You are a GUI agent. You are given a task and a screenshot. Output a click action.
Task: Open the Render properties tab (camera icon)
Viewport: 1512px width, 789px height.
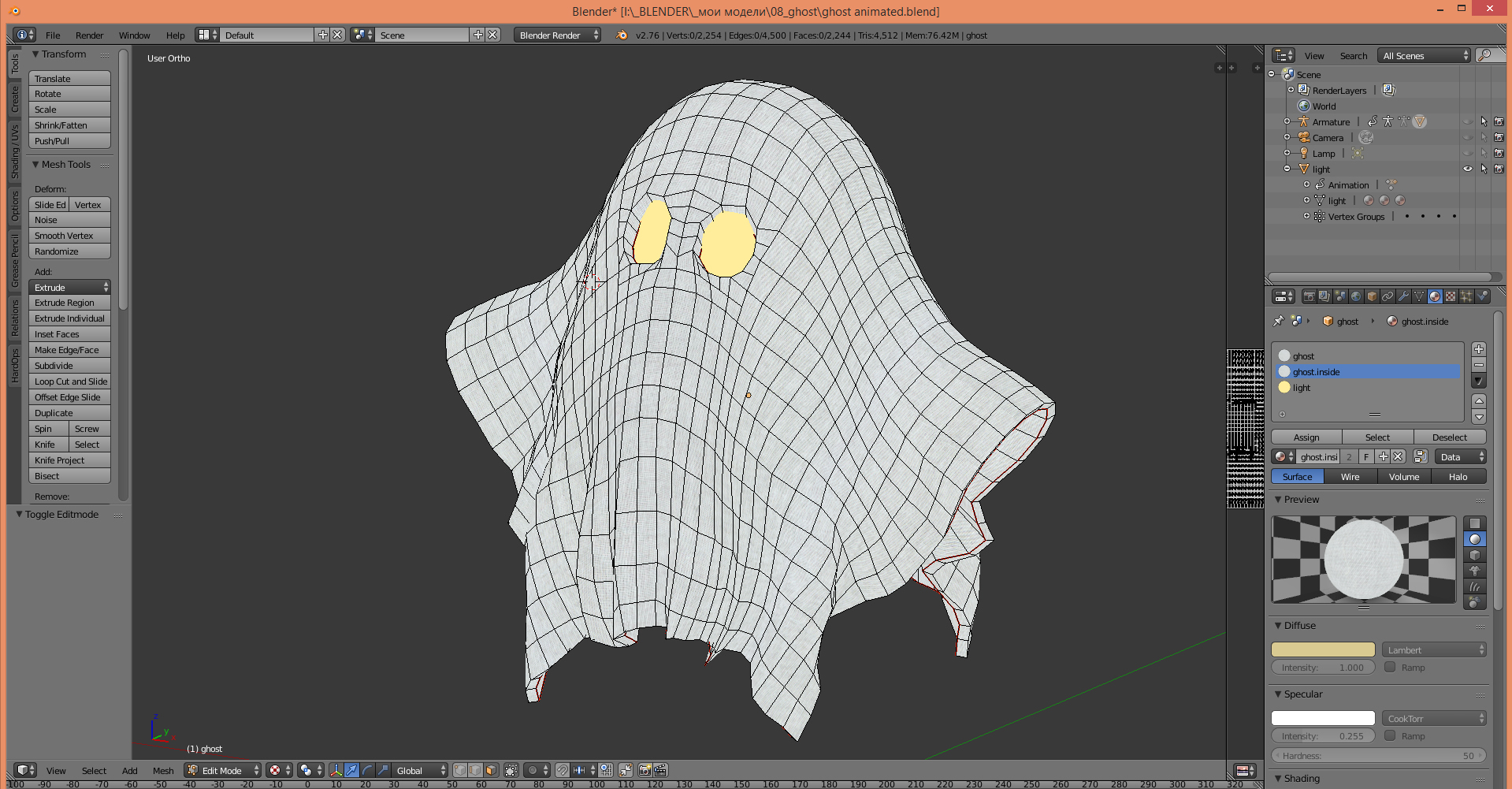click(1310, 296)
